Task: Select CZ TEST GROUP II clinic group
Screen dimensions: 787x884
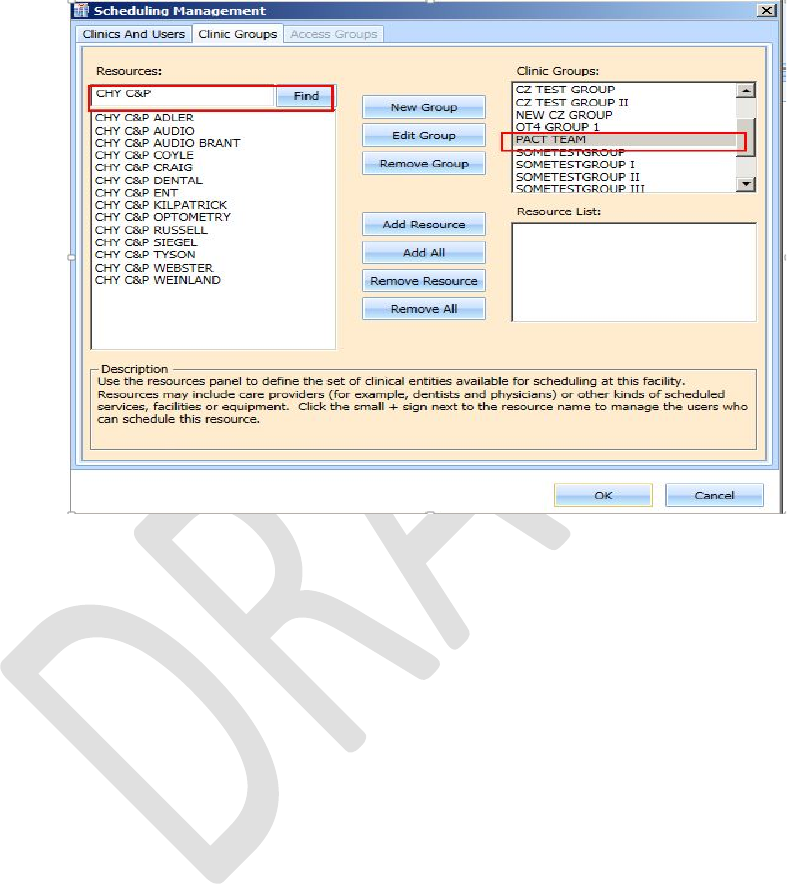Action: (x=572, y=102)
